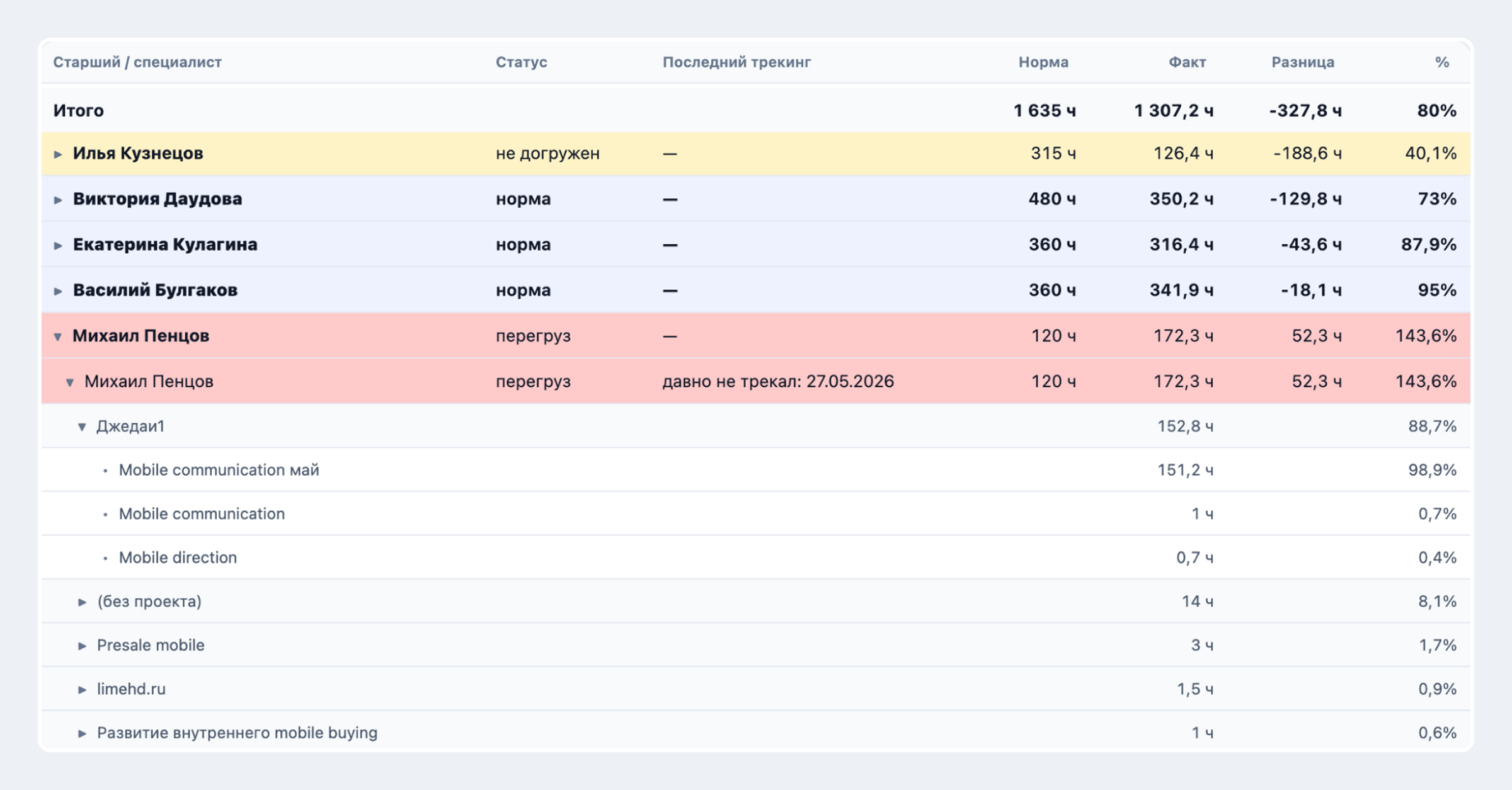The width and height of the screenshot is (1512, 790).
Task: Expand the Василий Булгаков row
Action: [x=58, y=291]
